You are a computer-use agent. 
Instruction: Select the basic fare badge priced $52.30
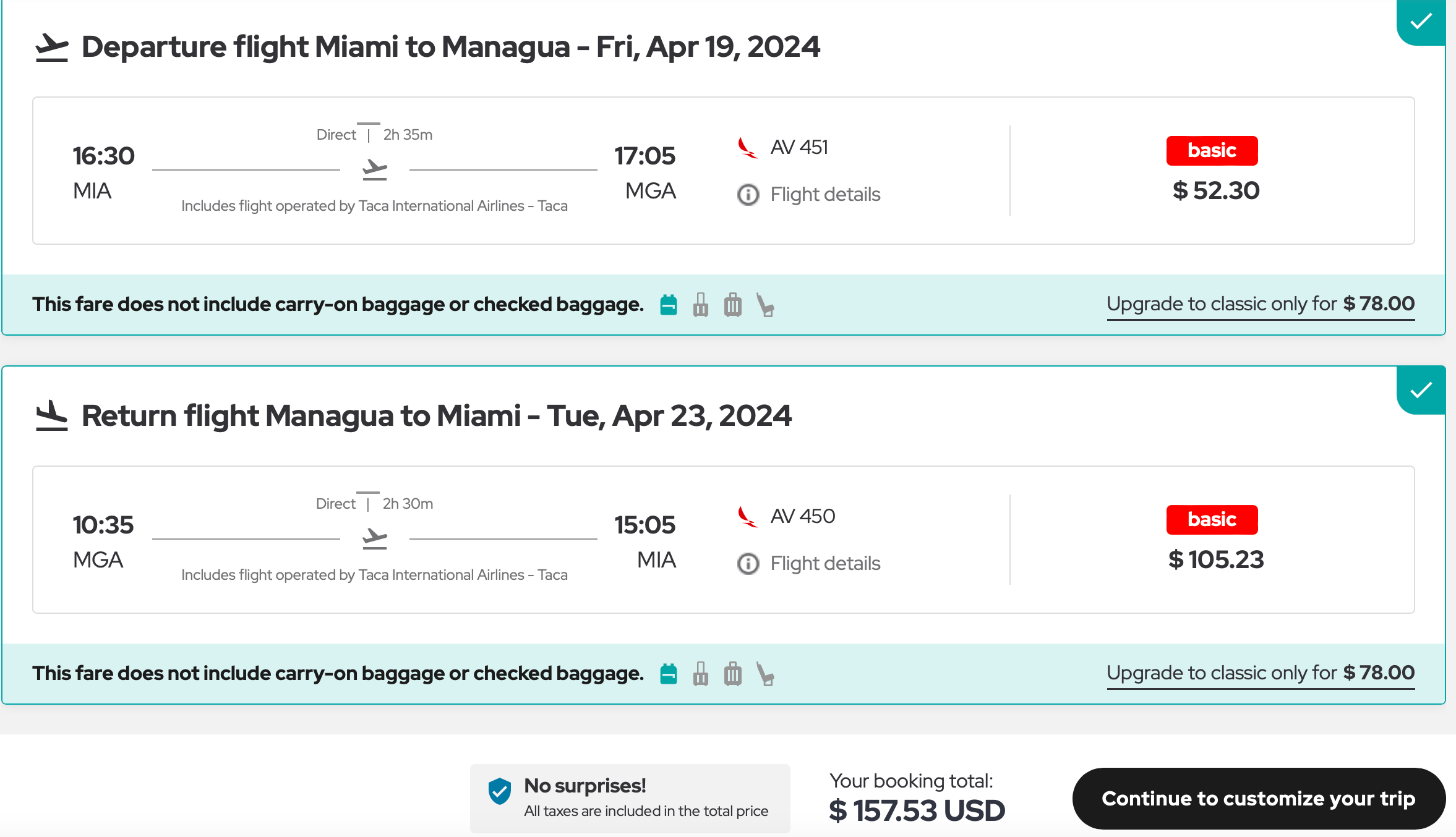pyautogui.click(x=1212, y=151)
